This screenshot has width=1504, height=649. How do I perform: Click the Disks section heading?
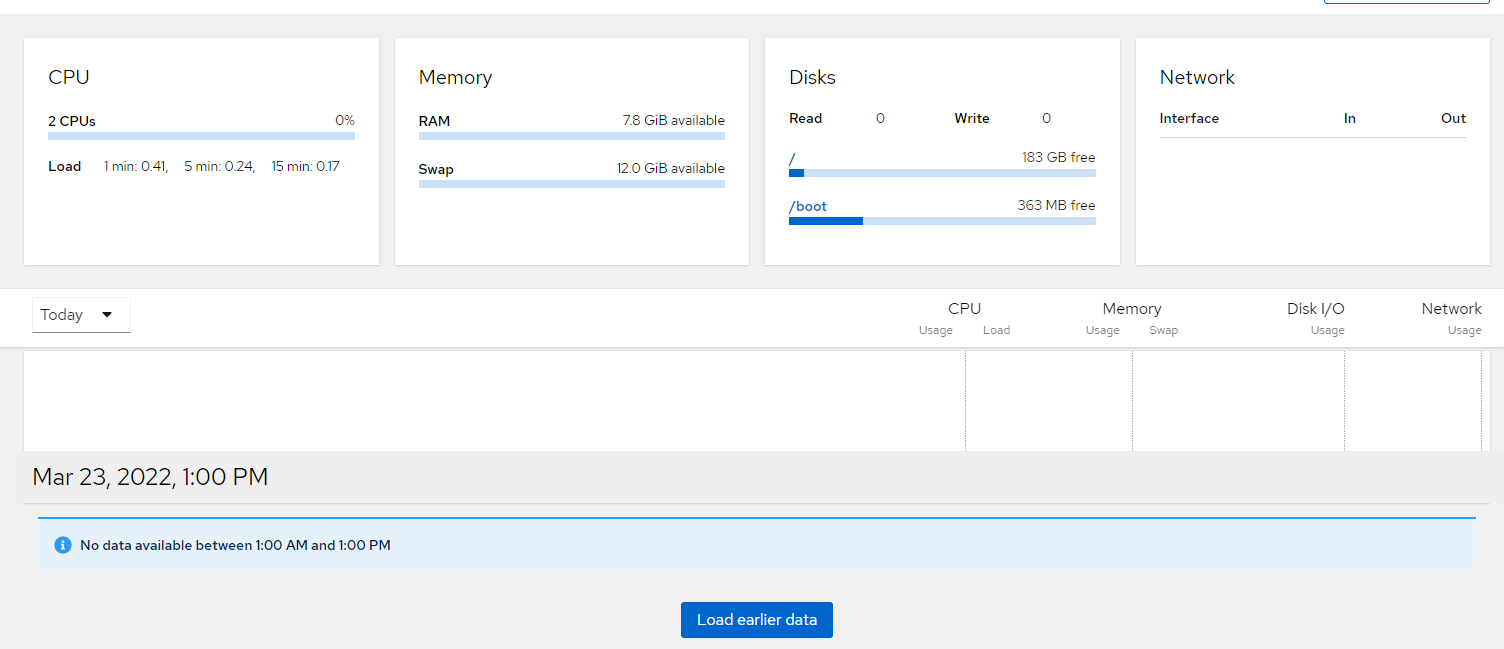click(812, 77)
